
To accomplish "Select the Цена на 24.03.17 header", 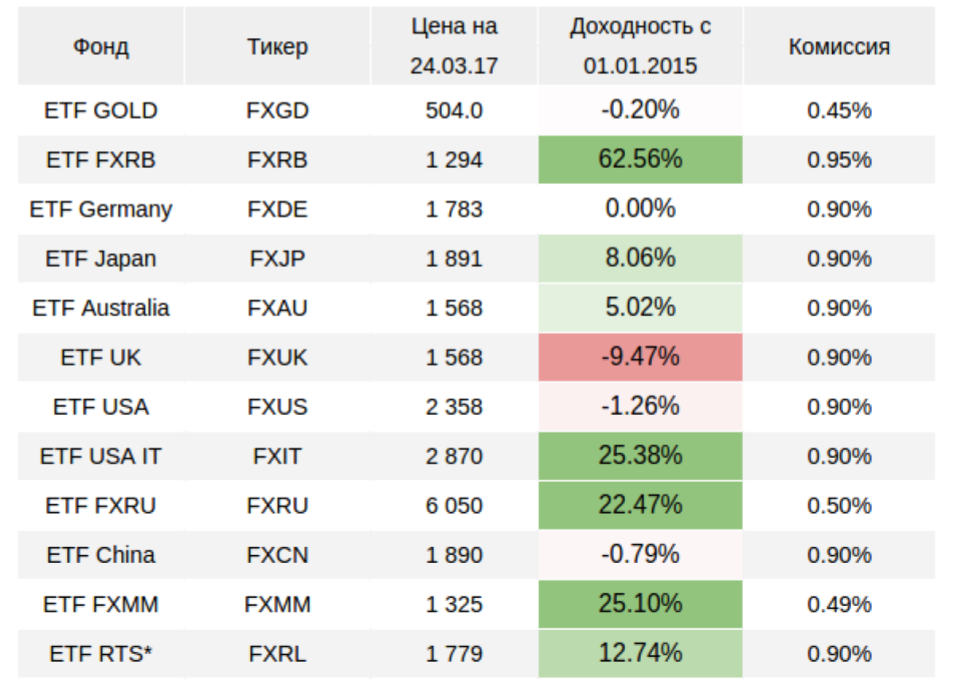I will coord(454,46).
